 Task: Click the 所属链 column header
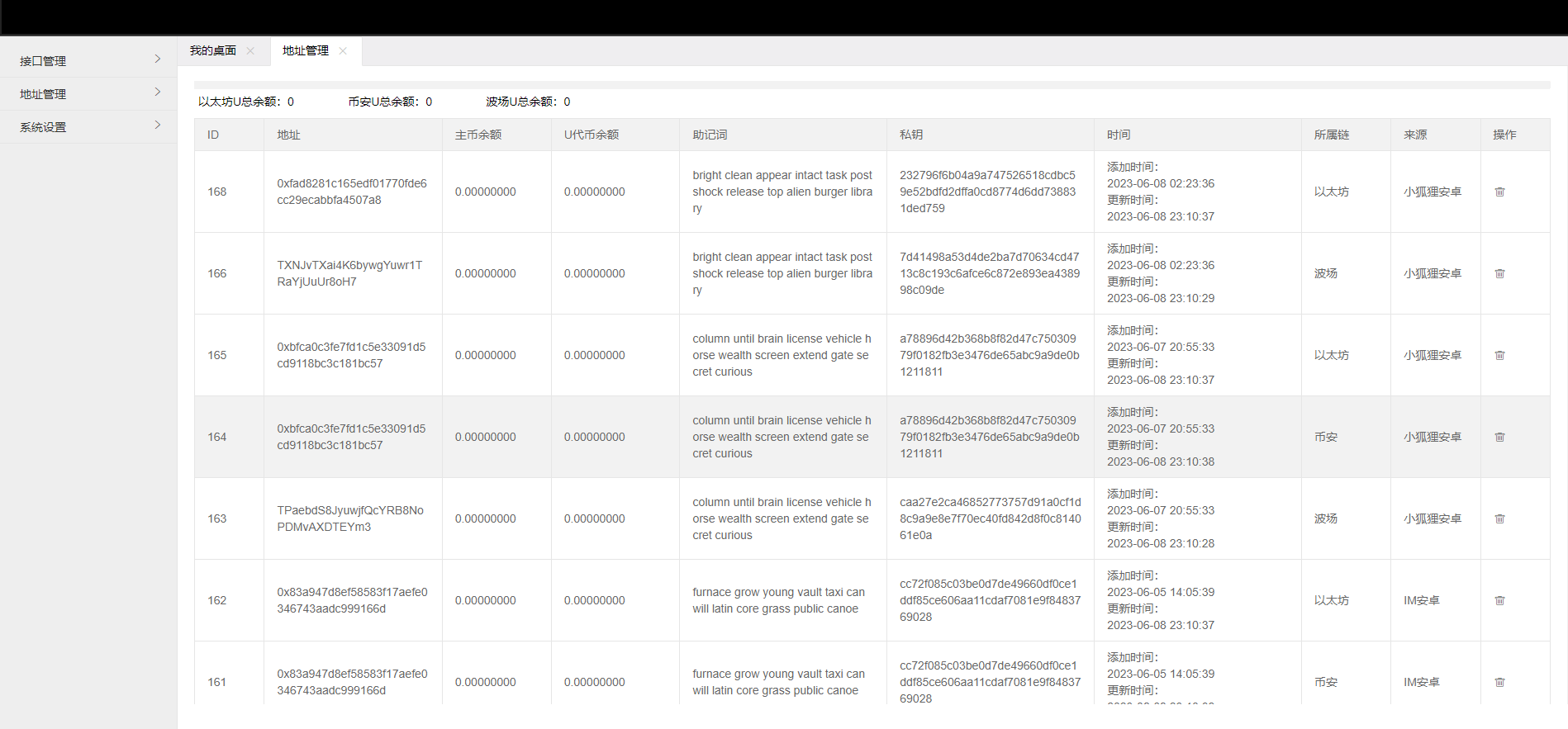(x=1331, y=135)
